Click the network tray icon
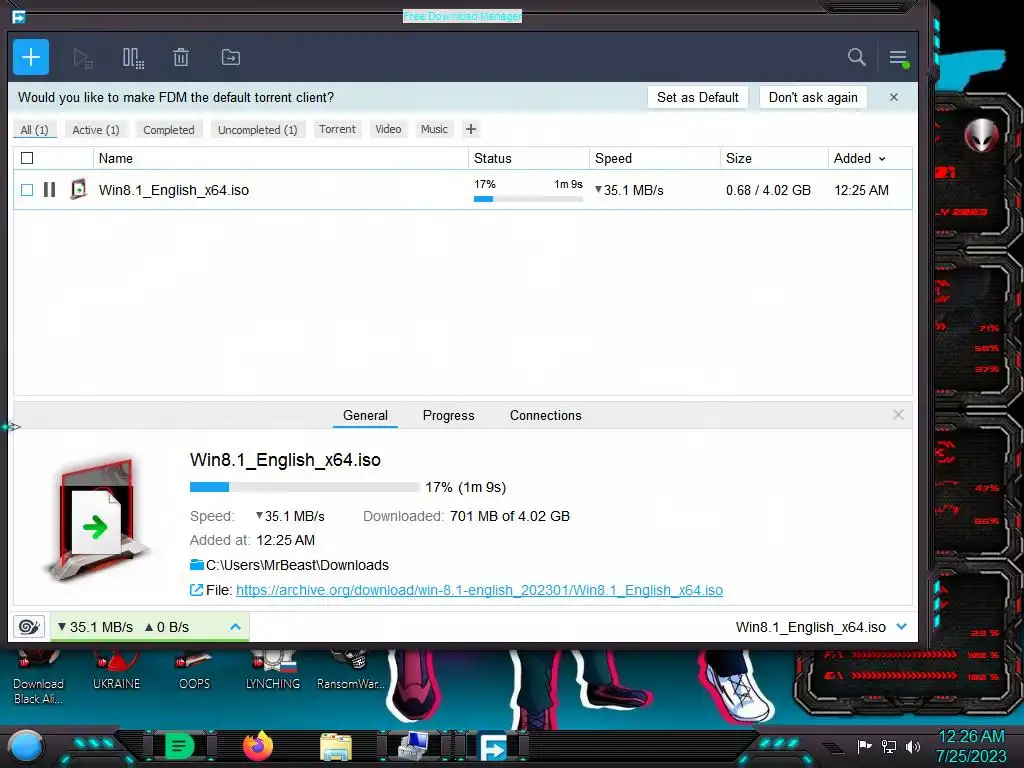 pyautogui.click(x=889, y=746)
